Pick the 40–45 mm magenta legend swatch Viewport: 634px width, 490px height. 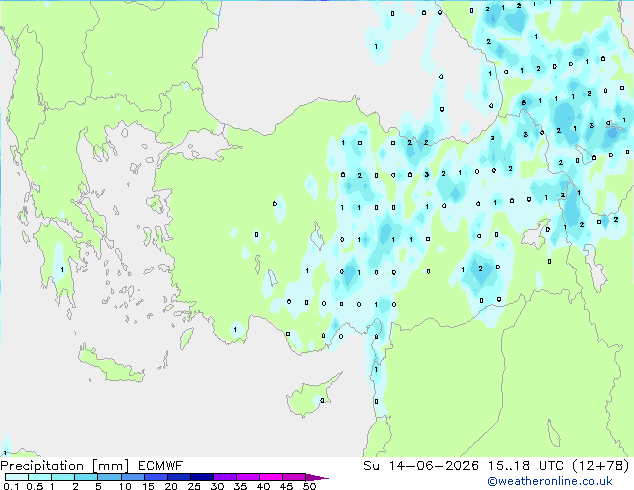click(x=271, y=477)
